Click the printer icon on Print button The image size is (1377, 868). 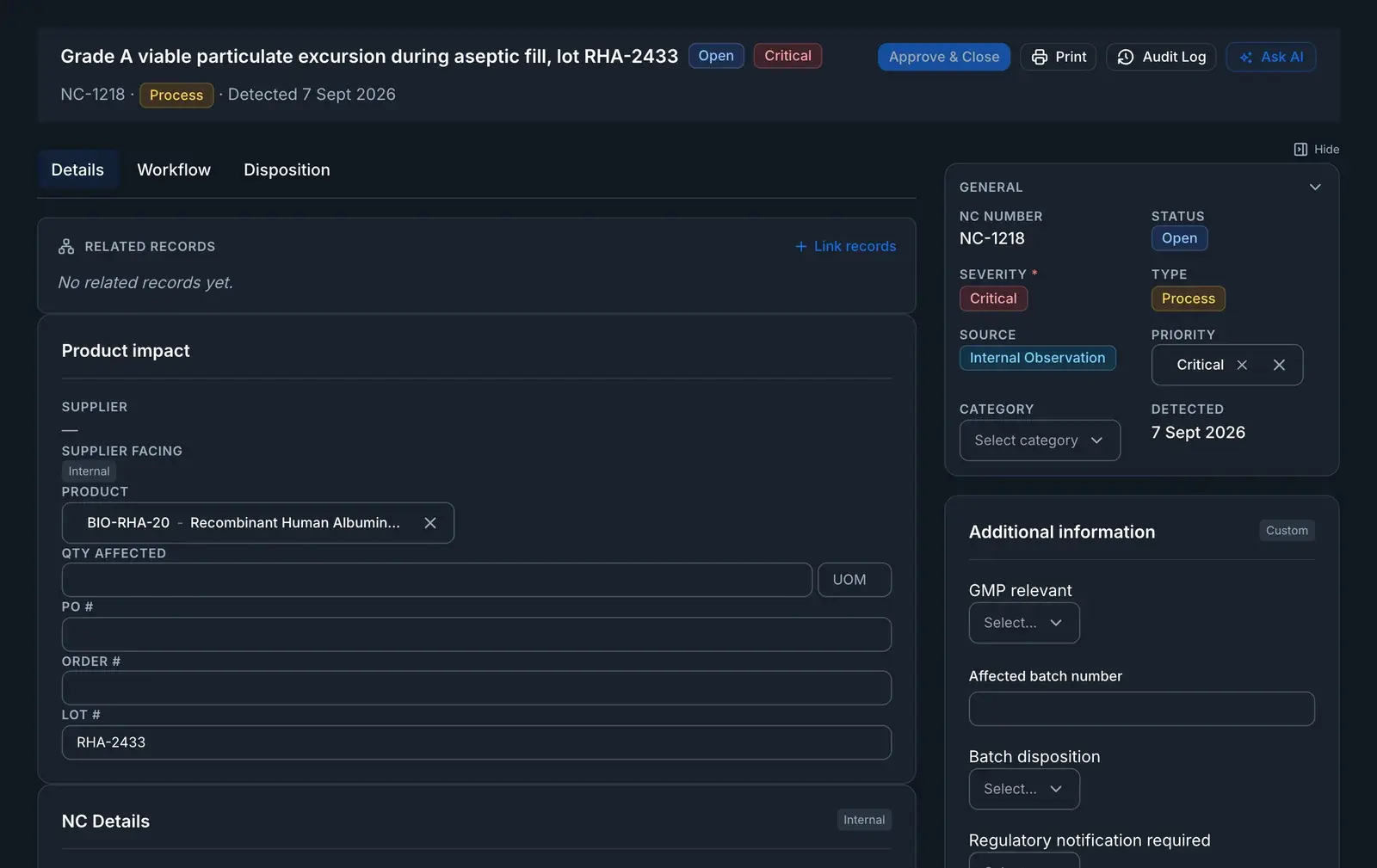(1040, 57)
